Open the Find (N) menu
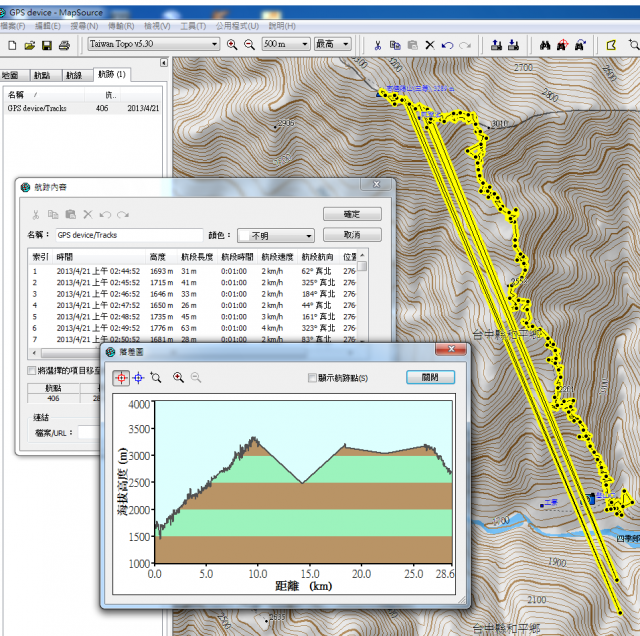The height and width of the screenshot is (636, 640). tap(84, 26)
